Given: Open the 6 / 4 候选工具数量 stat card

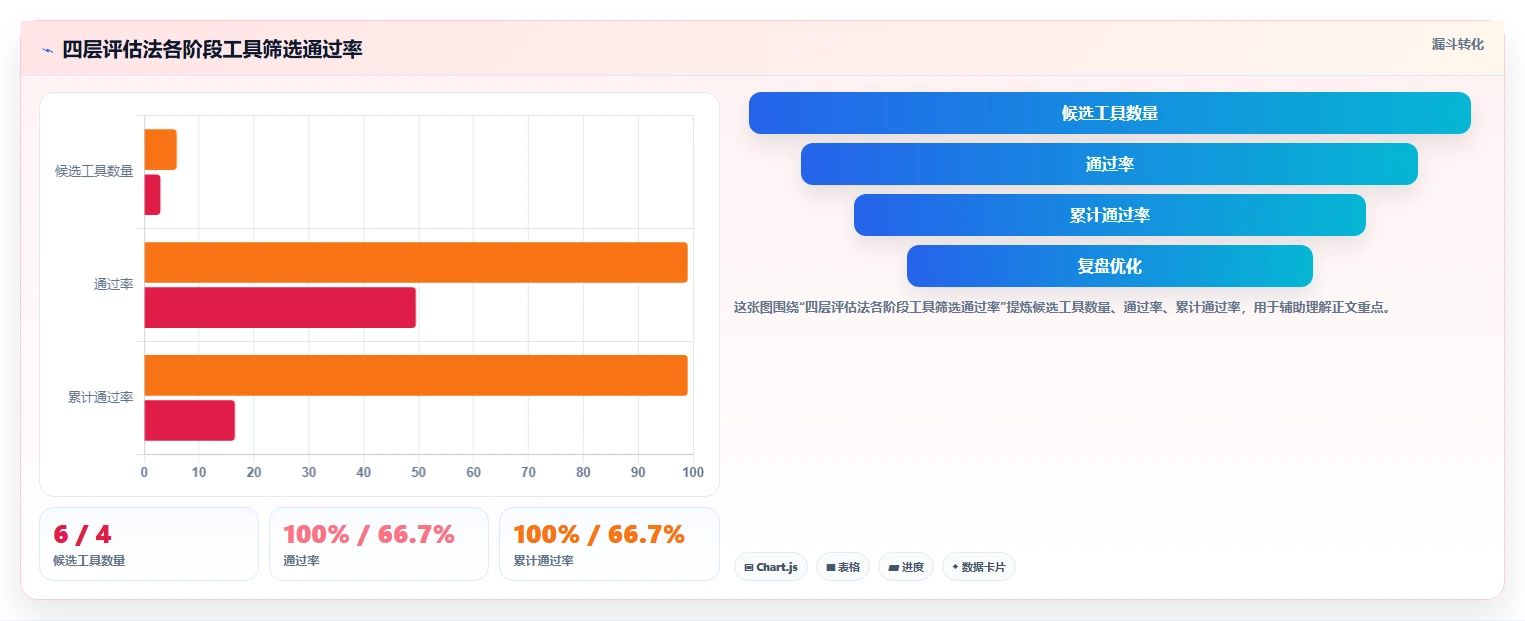Looking at the screenshot, I should 149,544.
